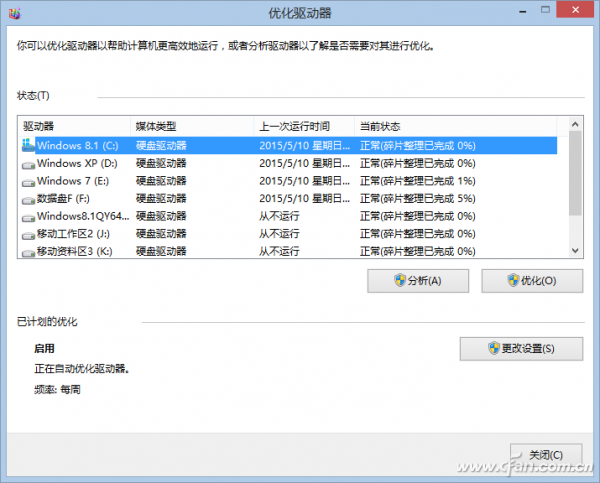This screenshot has height=483, width=600.
Task: Click 从不运行 in the Windows8.1QY64 row
Action: (279, 216)
